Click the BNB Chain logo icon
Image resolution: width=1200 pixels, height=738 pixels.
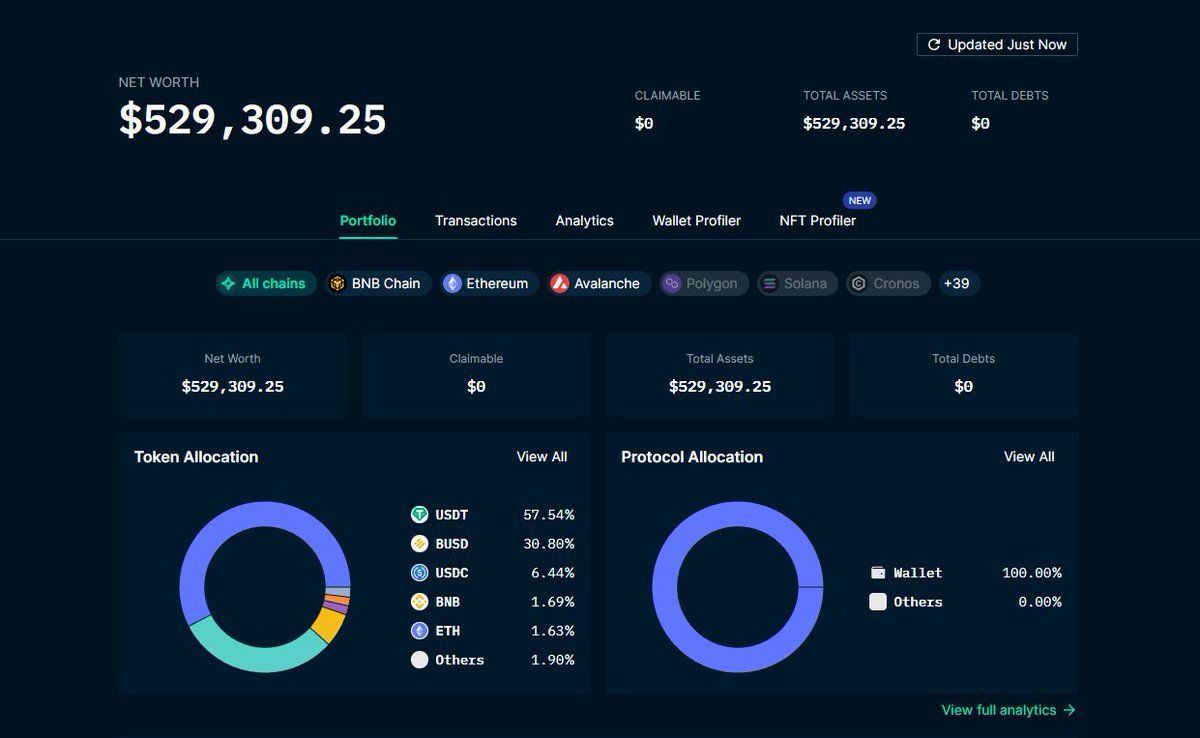(x=338, y=284)
